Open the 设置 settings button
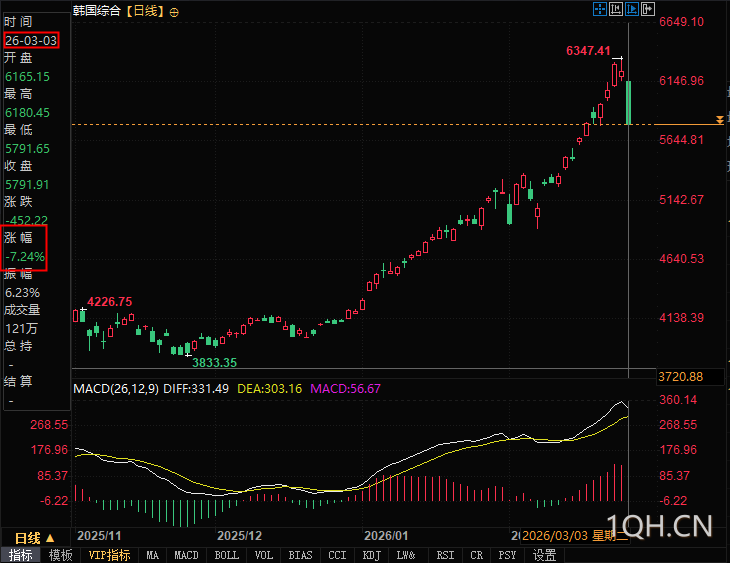 coord(544,555)
